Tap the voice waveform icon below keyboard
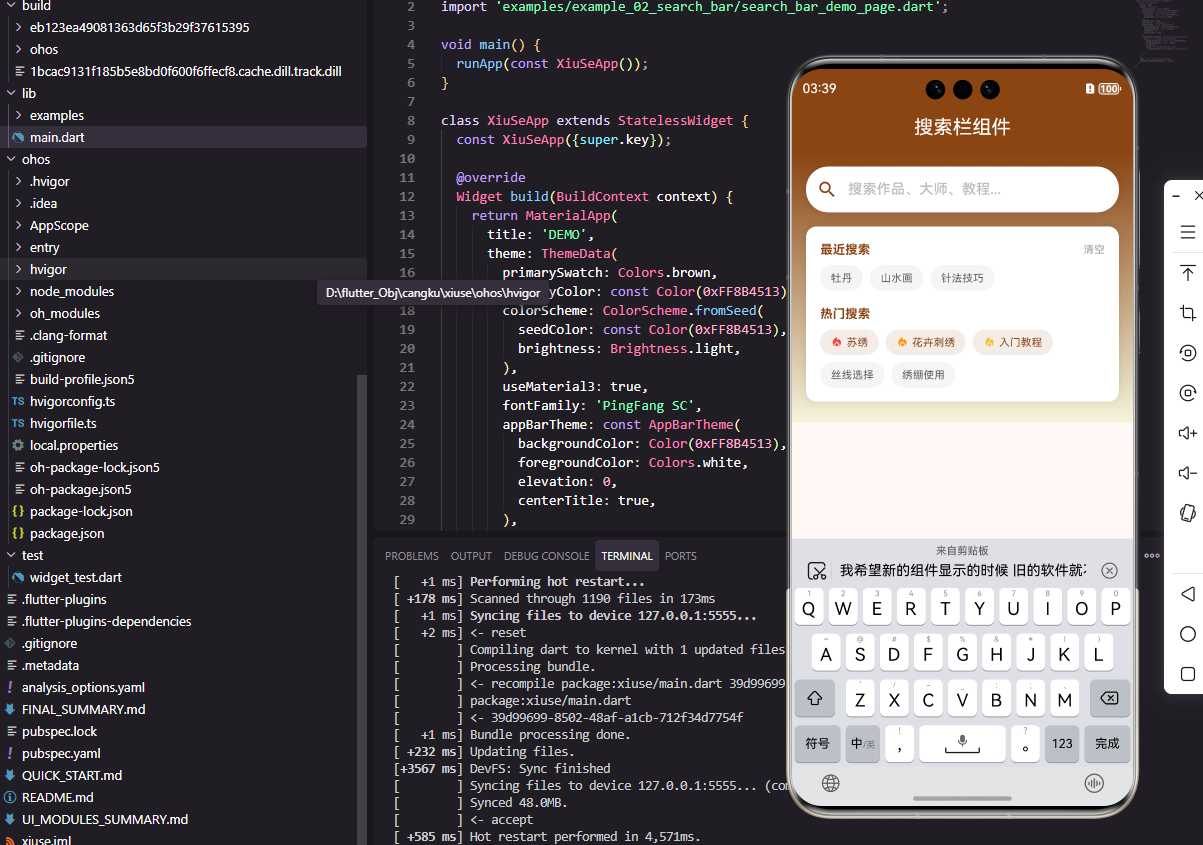The height and width of the screenshot is (845, 1203). point(1094,783)
